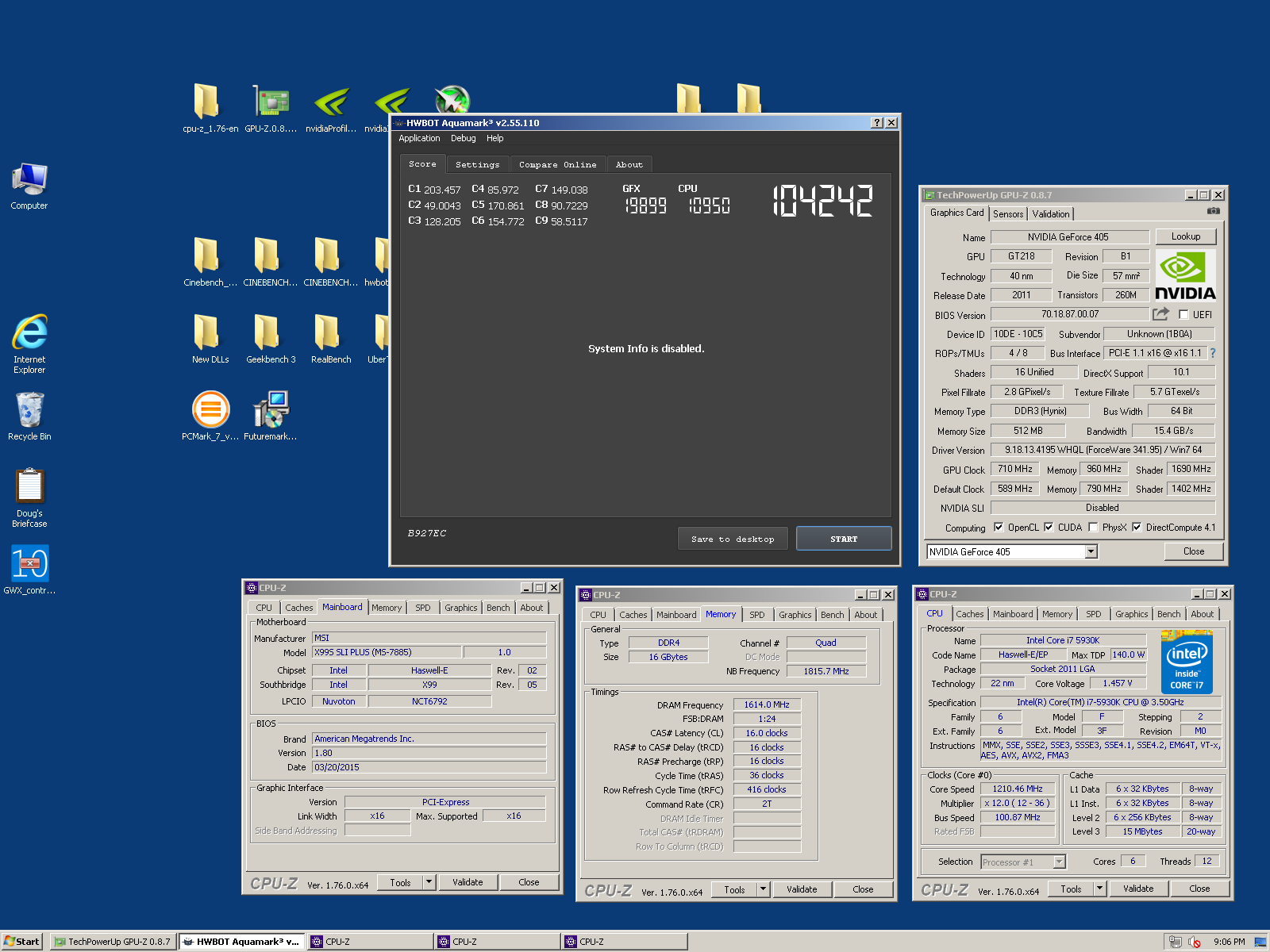
Task: Click the Intel Core i7 logo in CPU-Z
Action: 1187,662
